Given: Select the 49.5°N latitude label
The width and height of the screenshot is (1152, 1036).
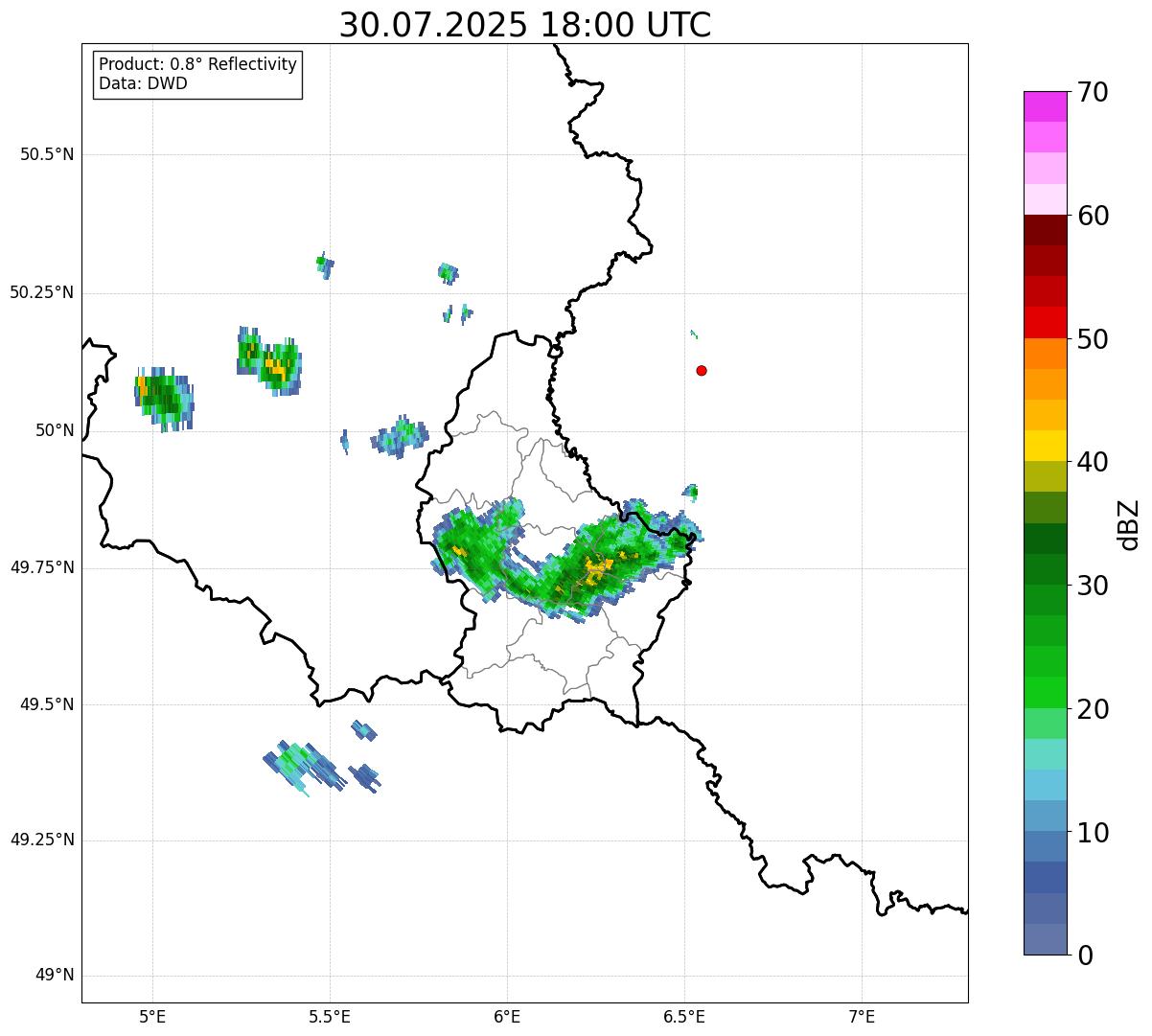Looking at the screenshot, I should [x=47, y=704].
